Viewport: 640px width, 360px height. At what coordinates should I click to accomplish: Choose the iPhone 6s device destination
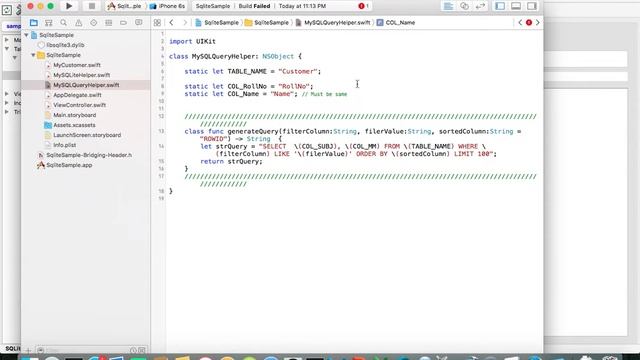click(x=168, y=6)
